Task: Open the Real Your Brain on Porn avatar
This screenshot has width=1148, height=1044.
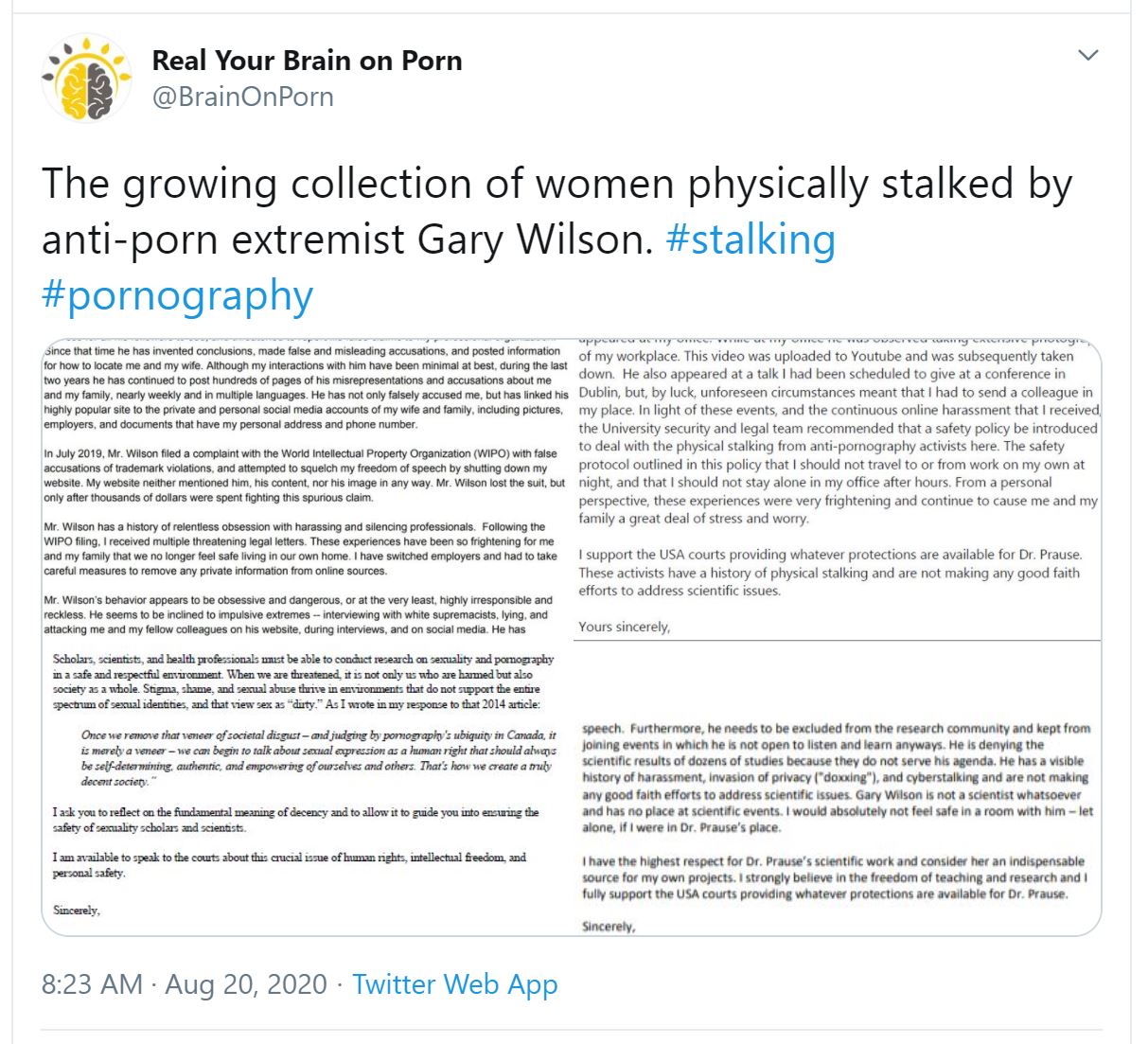Action: tap(86, 79)
